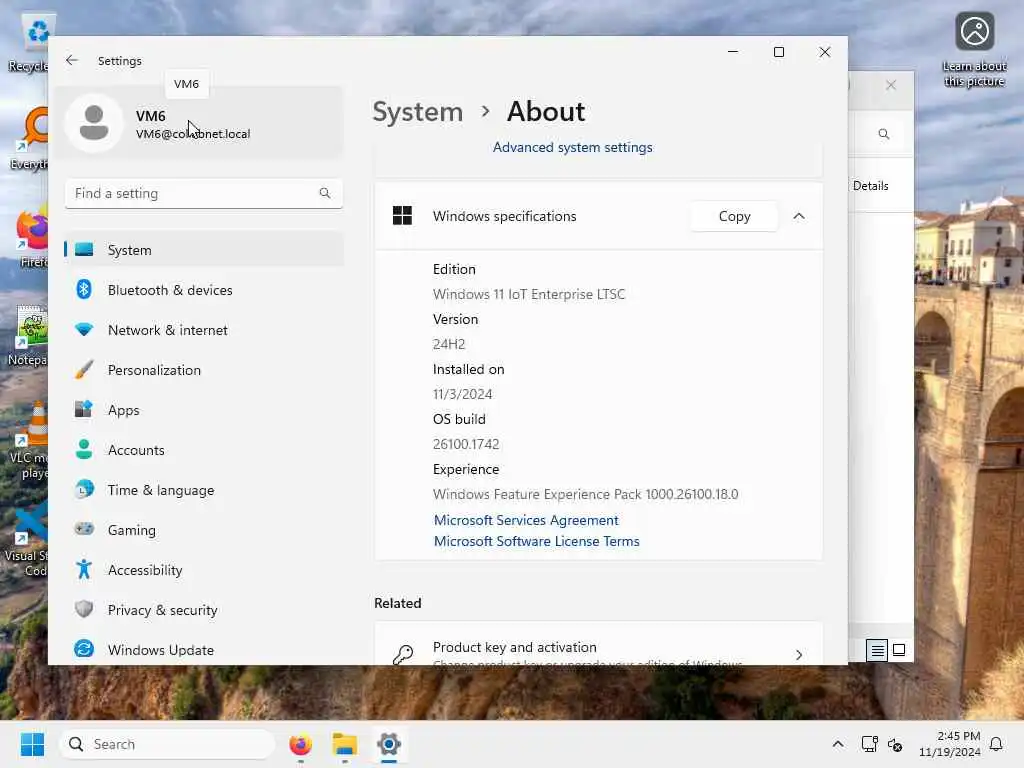Select the OS build value 26100.1742

(x=466, y=444)
